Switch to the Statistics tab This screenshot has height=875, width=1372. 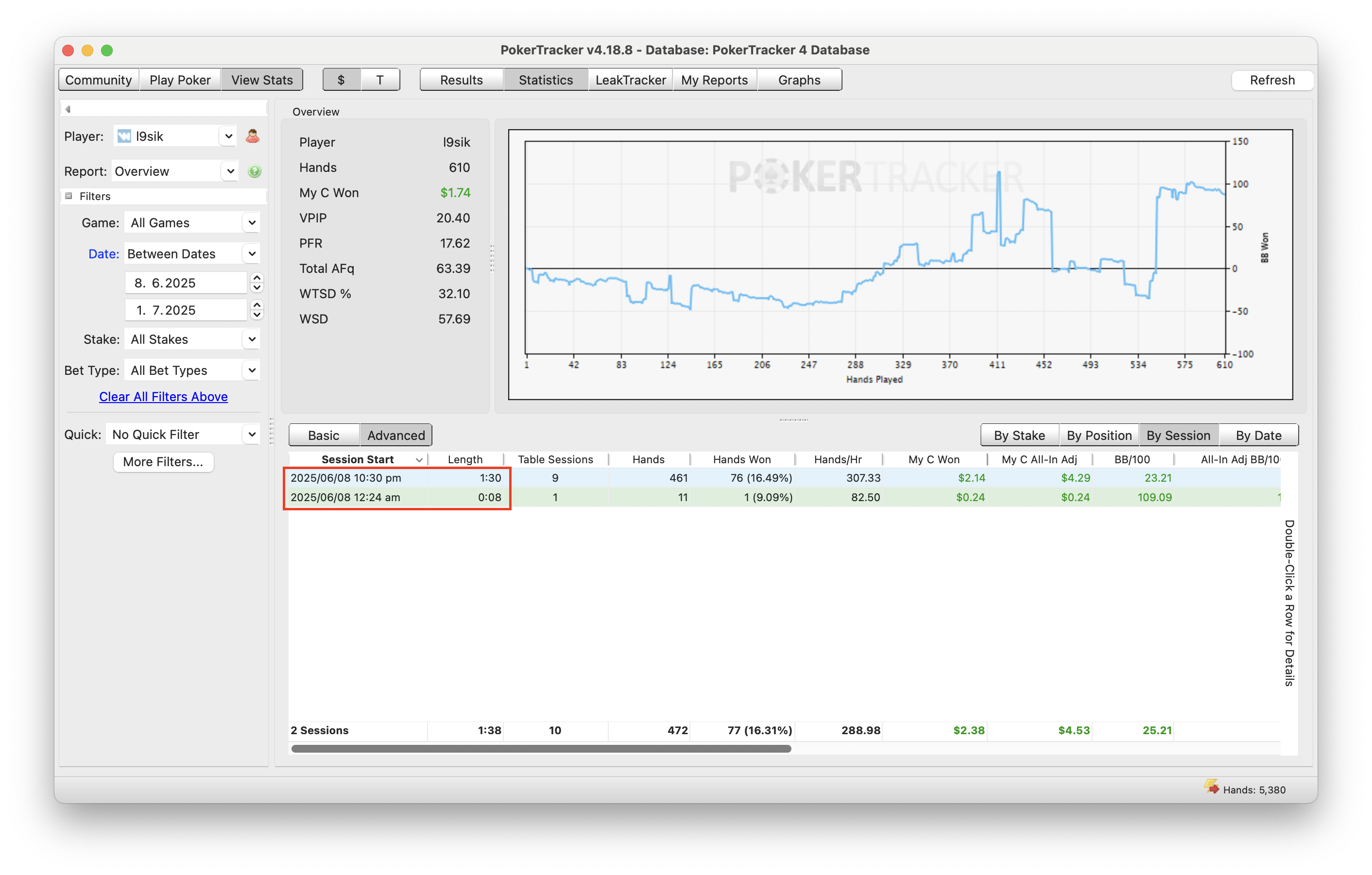(x=546, y=80)
